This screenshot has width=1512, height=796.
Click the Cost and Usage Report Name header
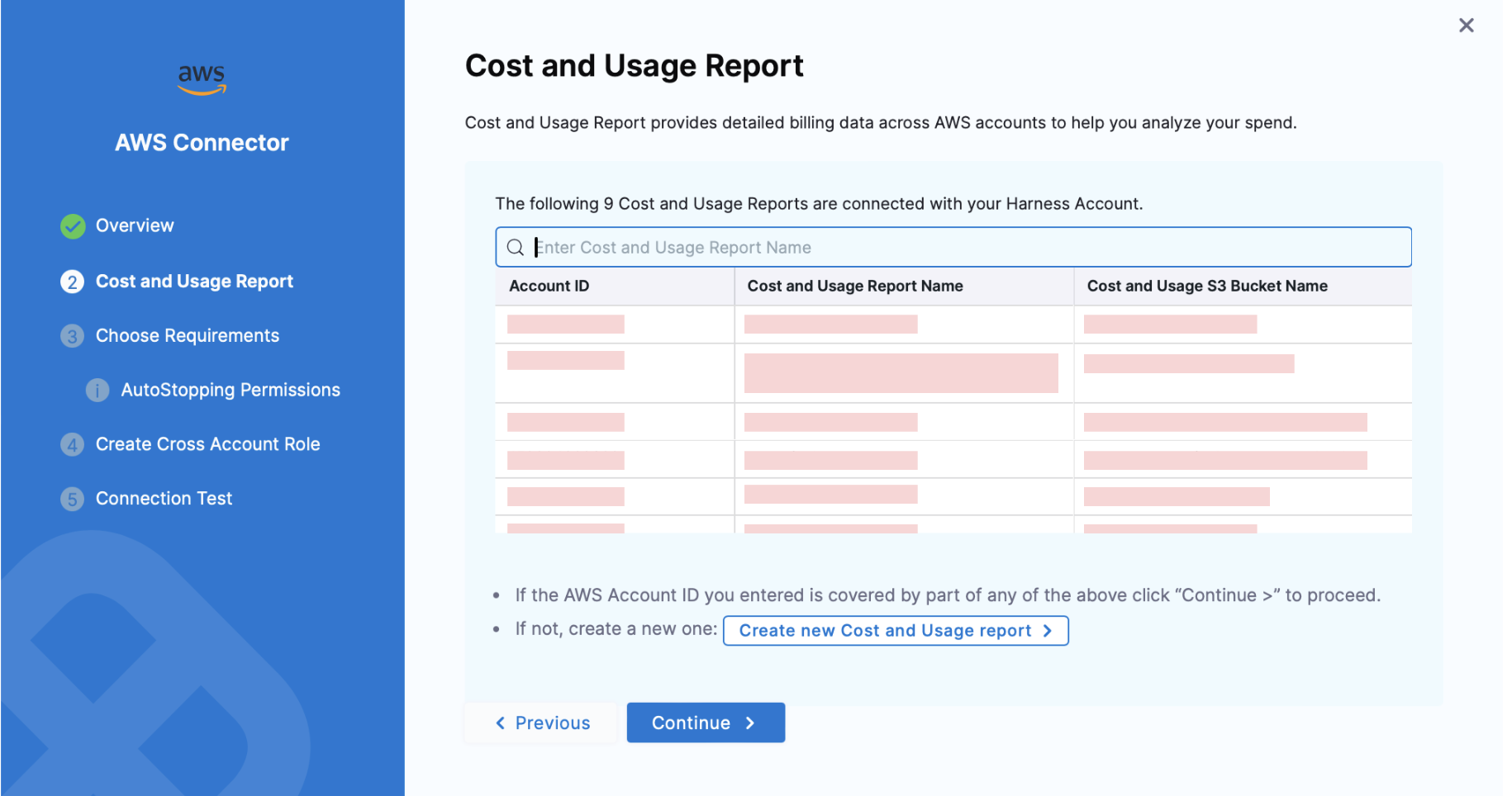pyautogui.click(x=855, y=287)
